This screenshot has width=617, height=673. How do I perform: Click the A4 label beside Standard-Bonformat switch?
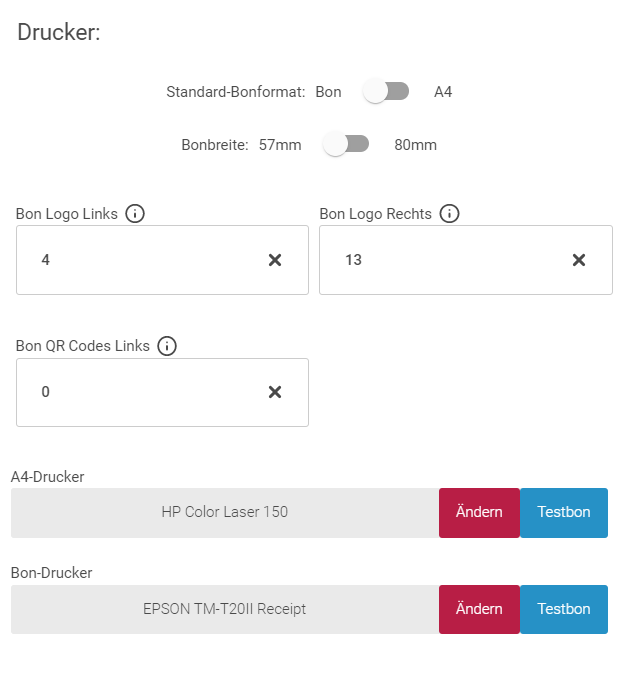click(443, 92)
